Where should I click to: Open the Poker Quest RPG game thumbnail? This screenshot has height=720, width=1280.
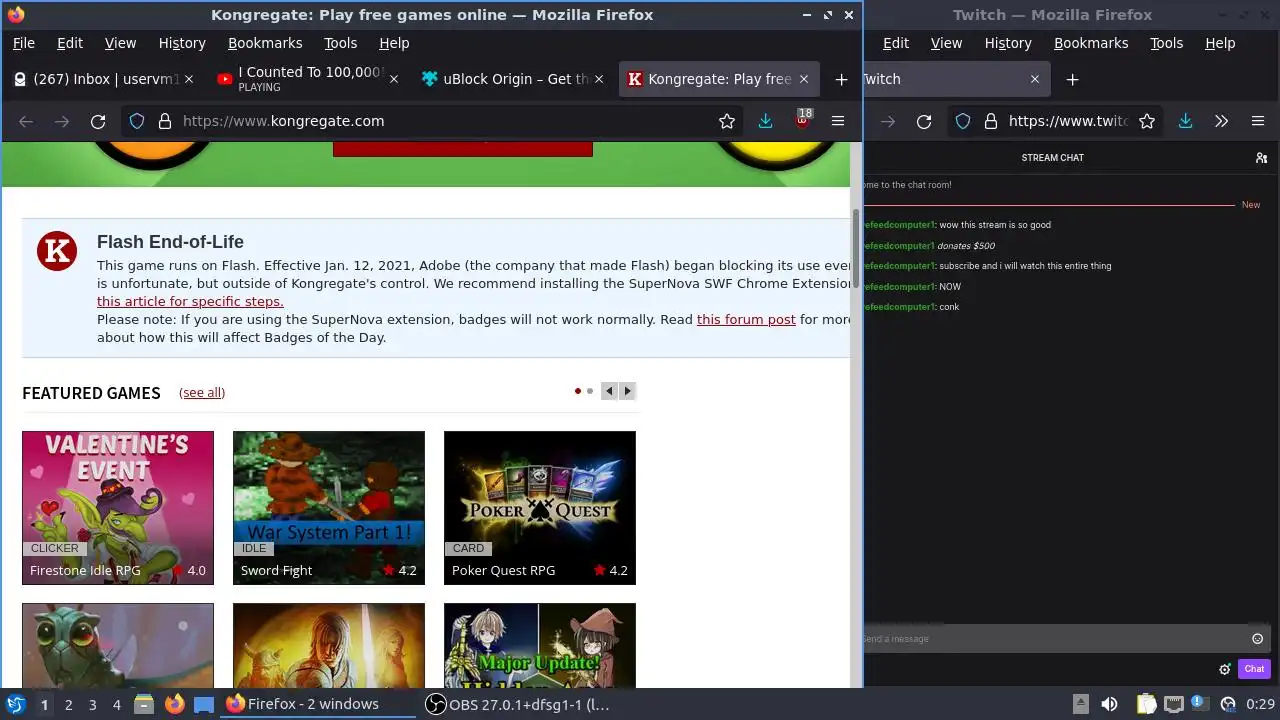point(540,508)
